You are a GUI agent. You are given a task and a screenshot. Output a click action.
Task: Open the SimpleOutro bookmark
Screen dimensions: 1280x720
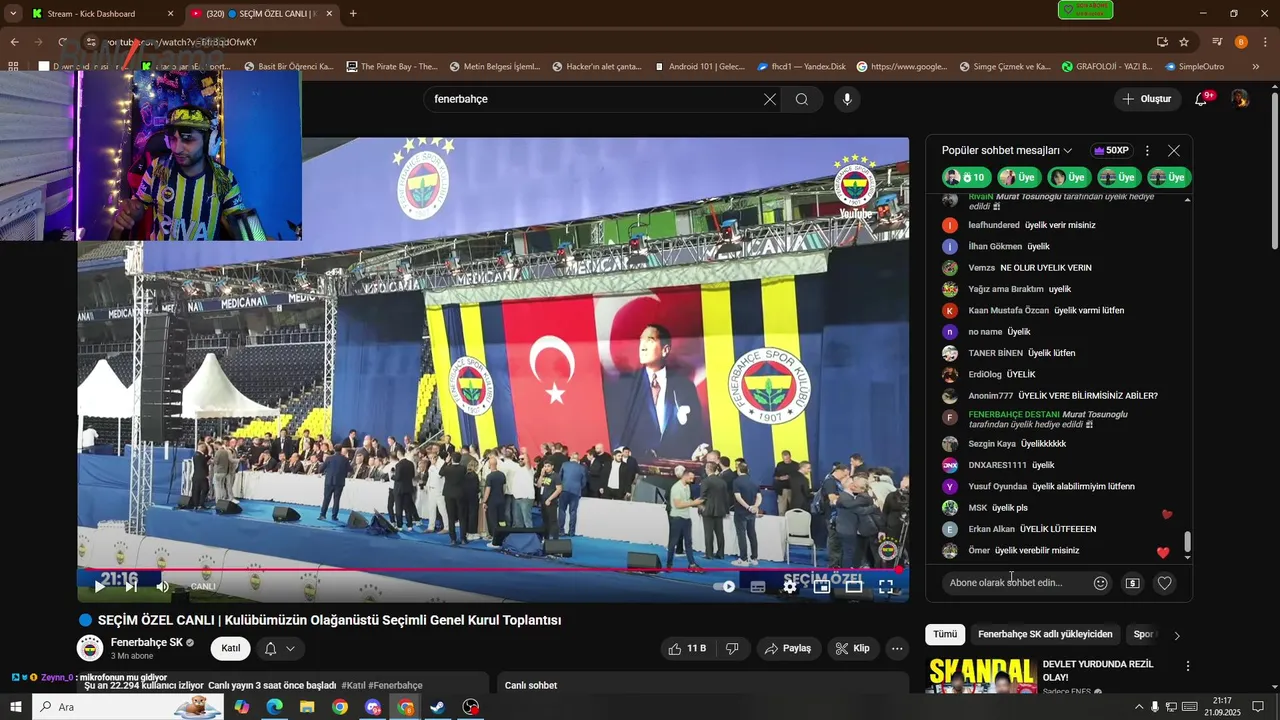coord(1194,66)
